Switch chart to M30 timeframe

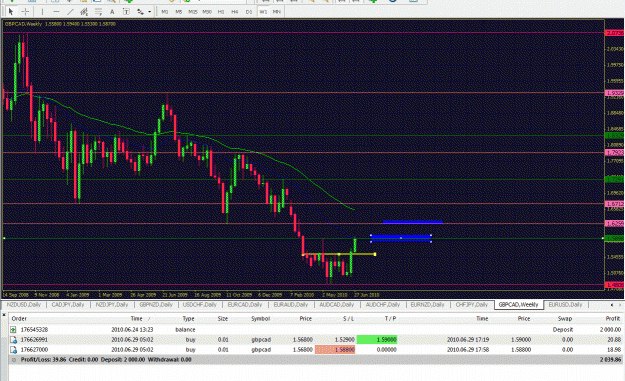[x=207, y=12]
